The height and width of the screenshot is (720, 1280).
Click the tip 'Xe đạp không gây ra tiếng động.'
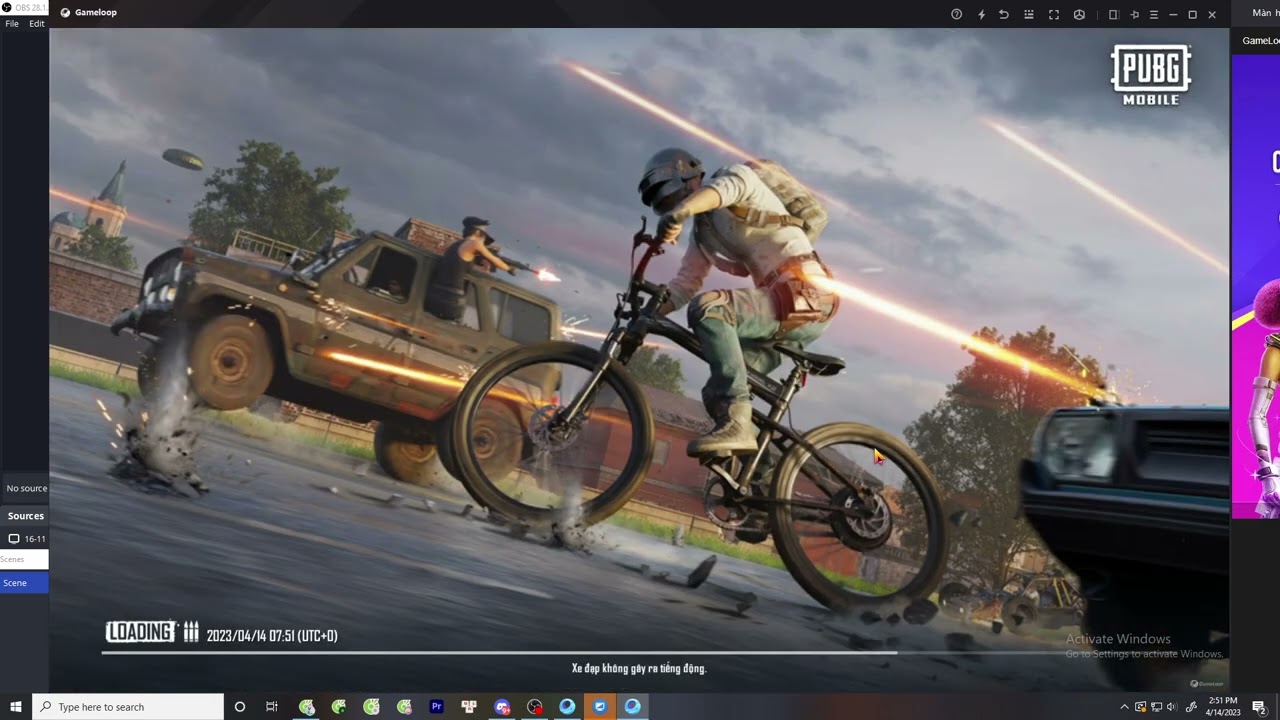coord(639,668)
